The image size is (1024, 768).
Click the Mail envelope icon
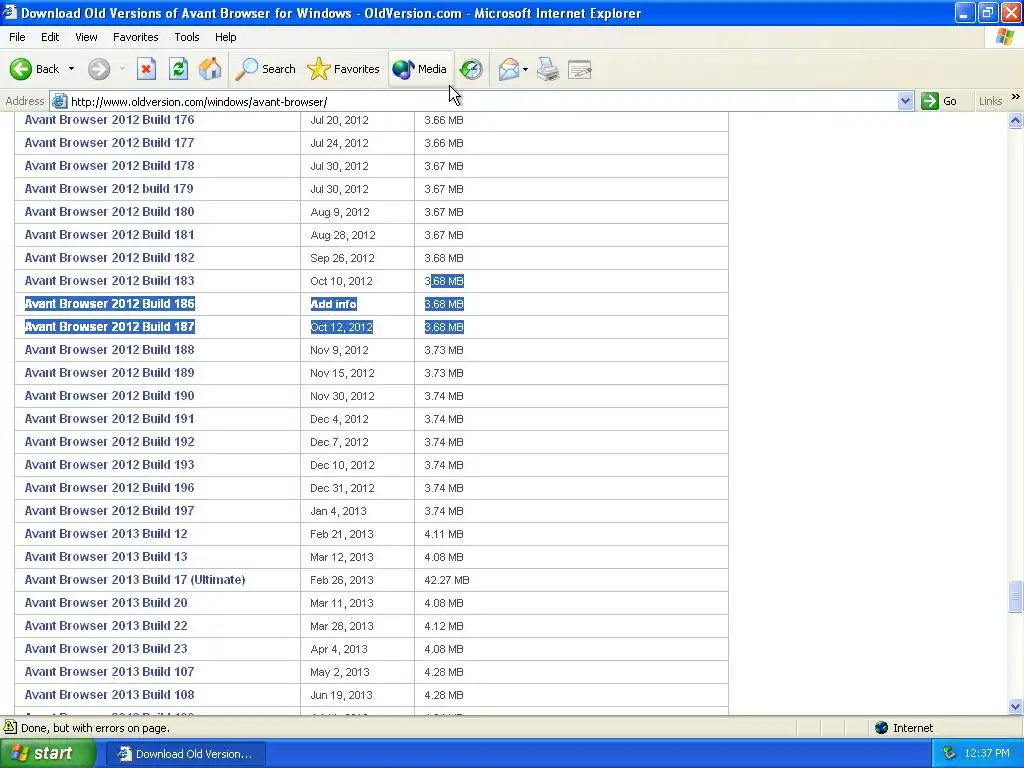tap(508, 69)
